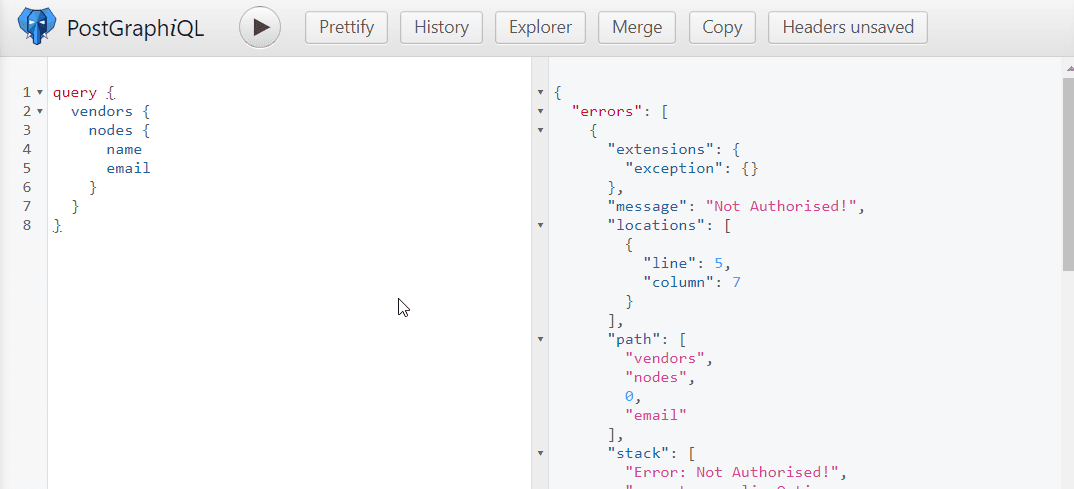The height and width of the screenshot is (489, 1074).
Task: Run the query with the play button
Action: pyautogui.click(x=260, y=27)
